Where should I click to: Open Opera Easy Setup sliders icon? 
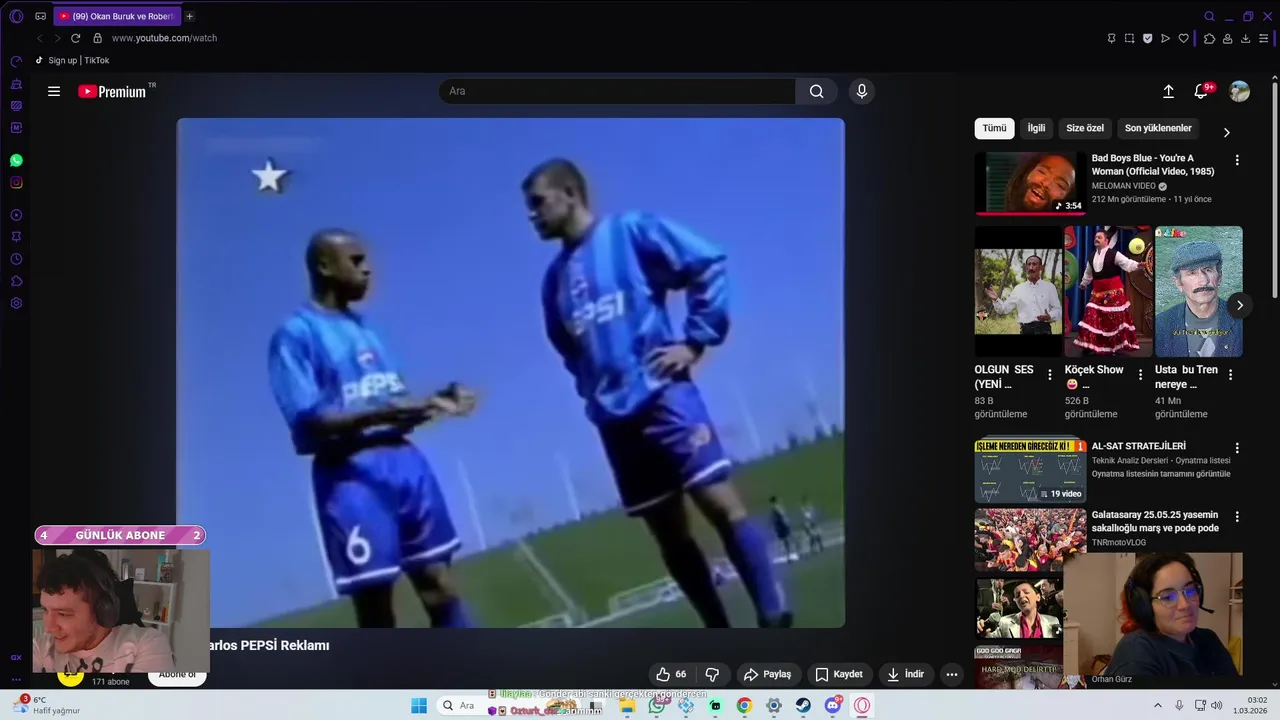tap(1263, 38)
